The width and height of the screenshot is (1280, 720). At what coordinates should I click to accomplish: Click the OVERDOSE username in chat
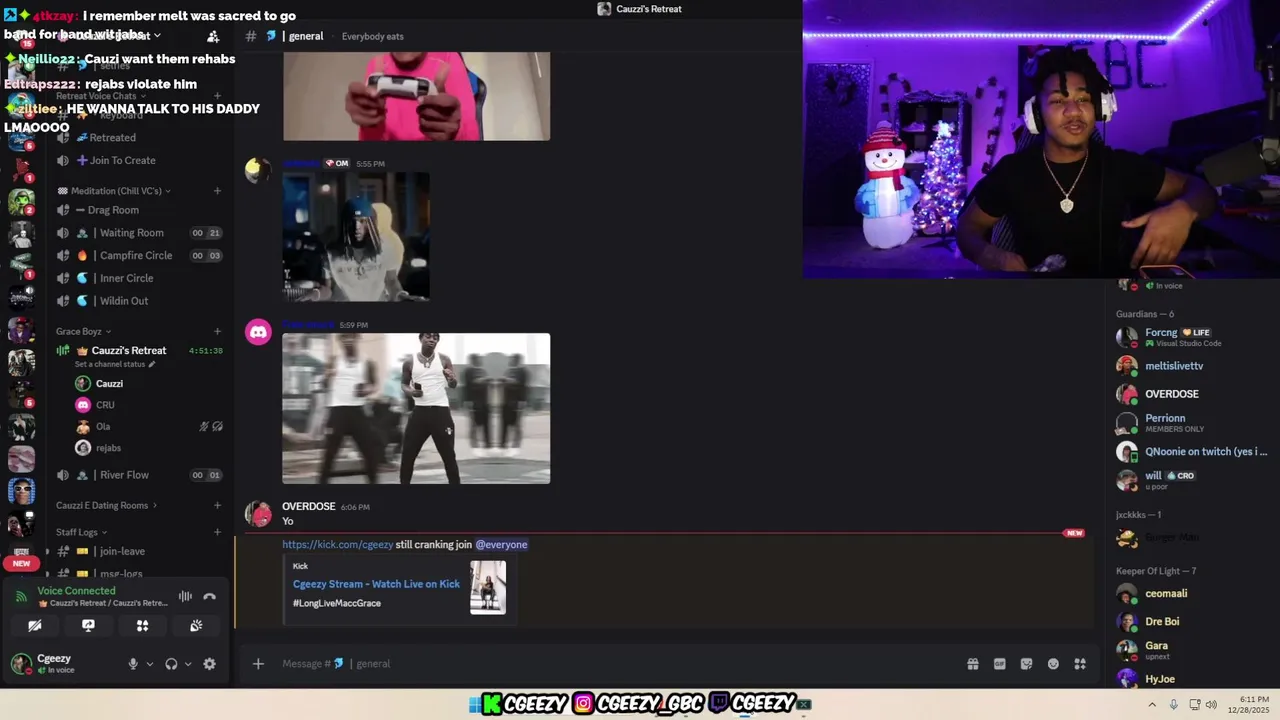[x=308, y=507]
